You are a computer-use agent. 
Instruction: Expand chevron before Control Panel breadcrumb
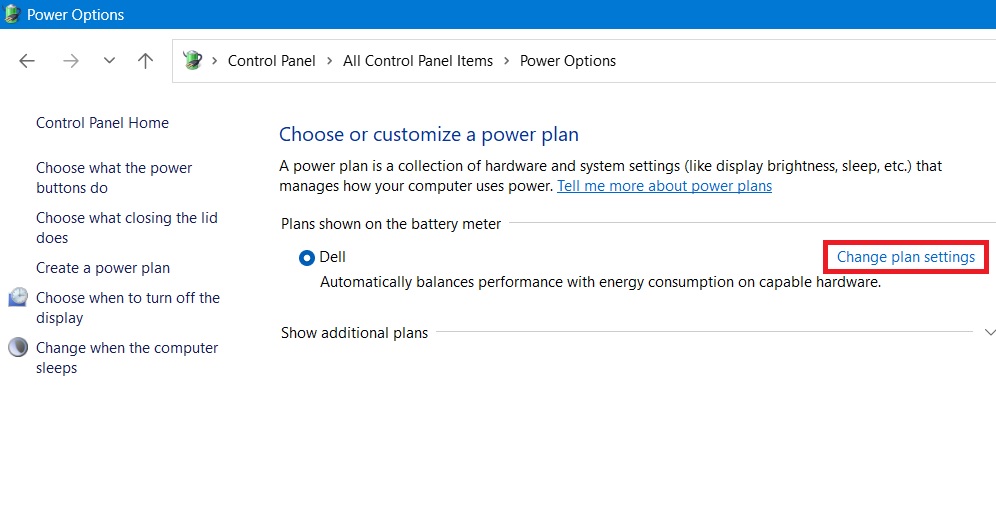click(x=215, y=61)
